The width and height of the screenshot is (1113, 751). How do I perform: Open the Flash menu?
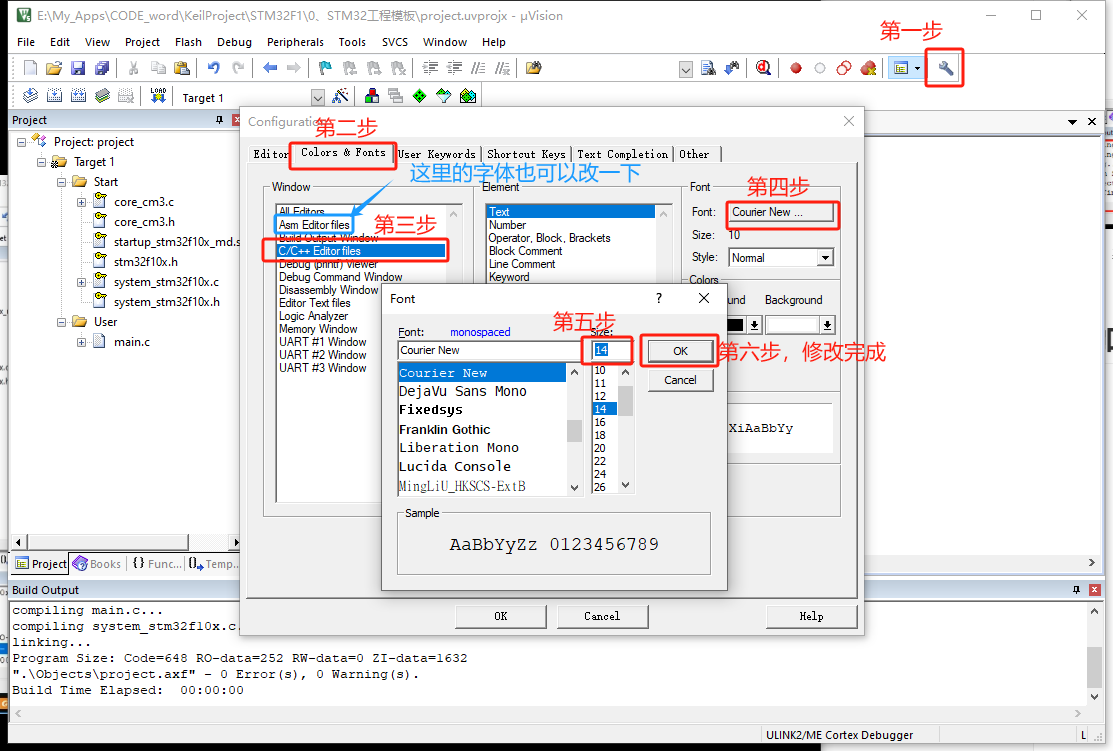[188, 42]
